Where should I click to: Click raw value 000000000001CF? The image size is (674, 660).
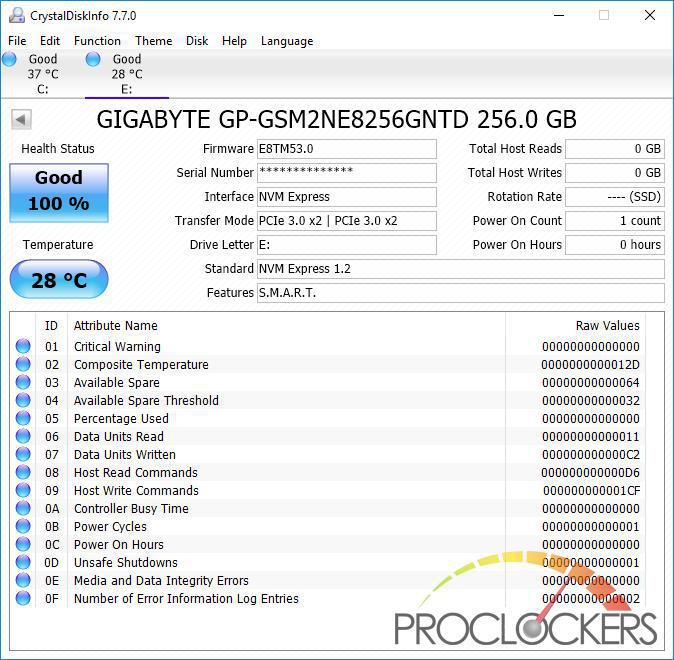(591, 491)
